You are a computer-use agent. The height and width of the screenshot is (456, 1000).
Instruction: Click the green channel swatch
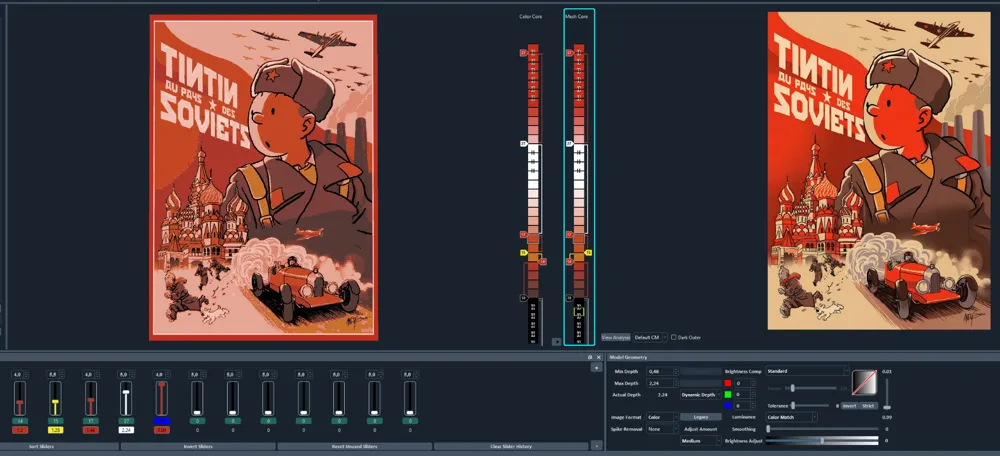[728, 394]
